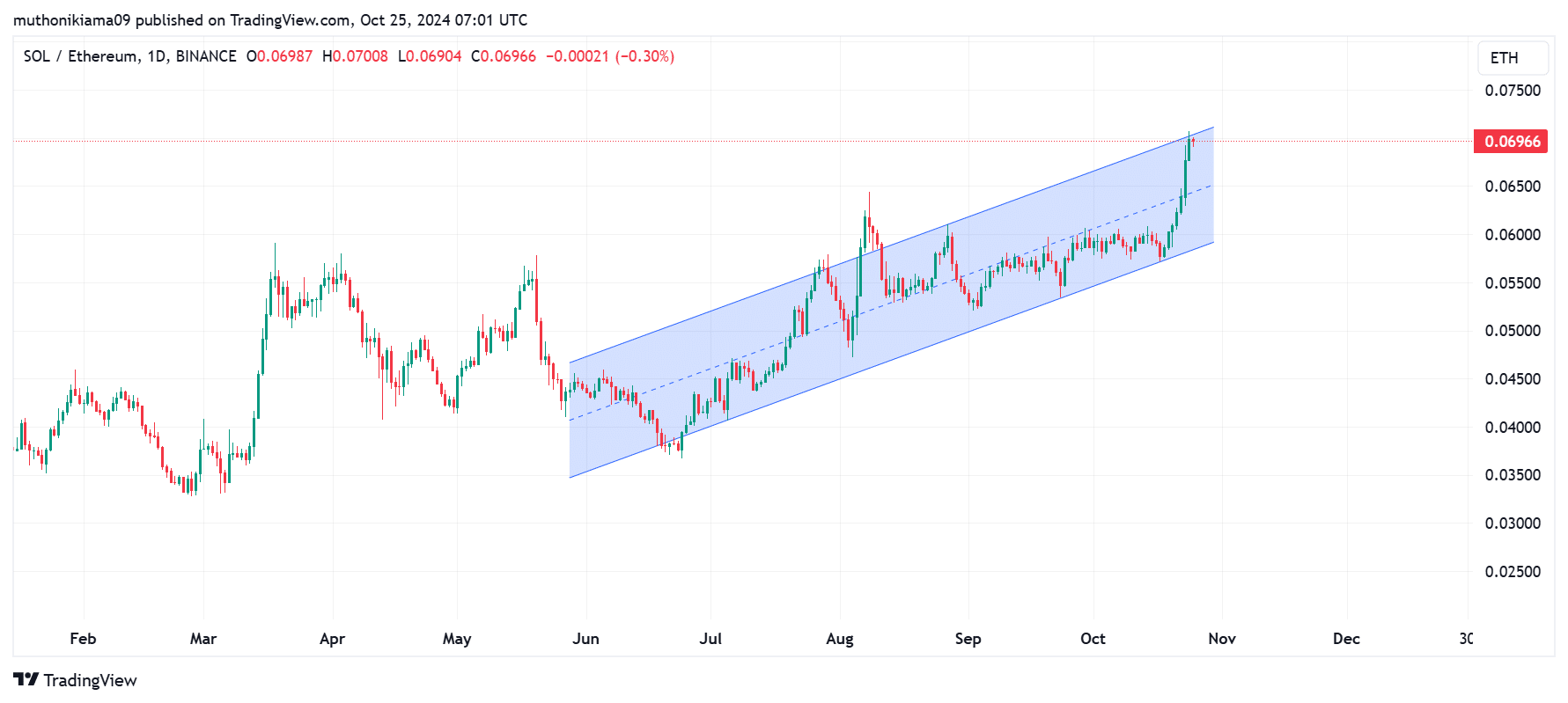The image size is (1568, 703).
Task: Click the change value −0.00021 (−0.30%)
Action: pyautogui.click(x=610, y=56)
